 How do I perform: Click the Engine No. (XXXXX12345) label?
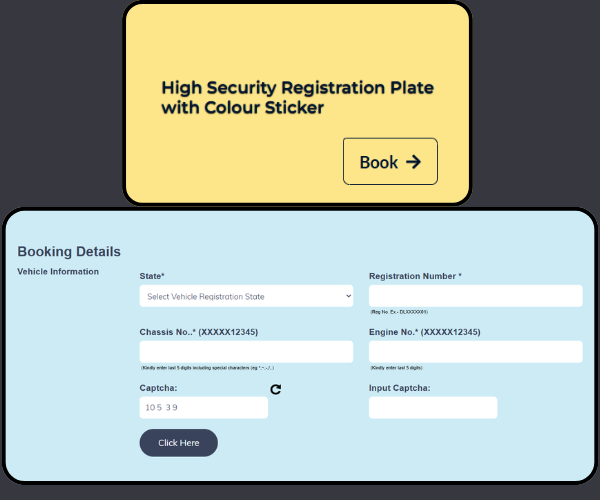click(x=424, y=332)
